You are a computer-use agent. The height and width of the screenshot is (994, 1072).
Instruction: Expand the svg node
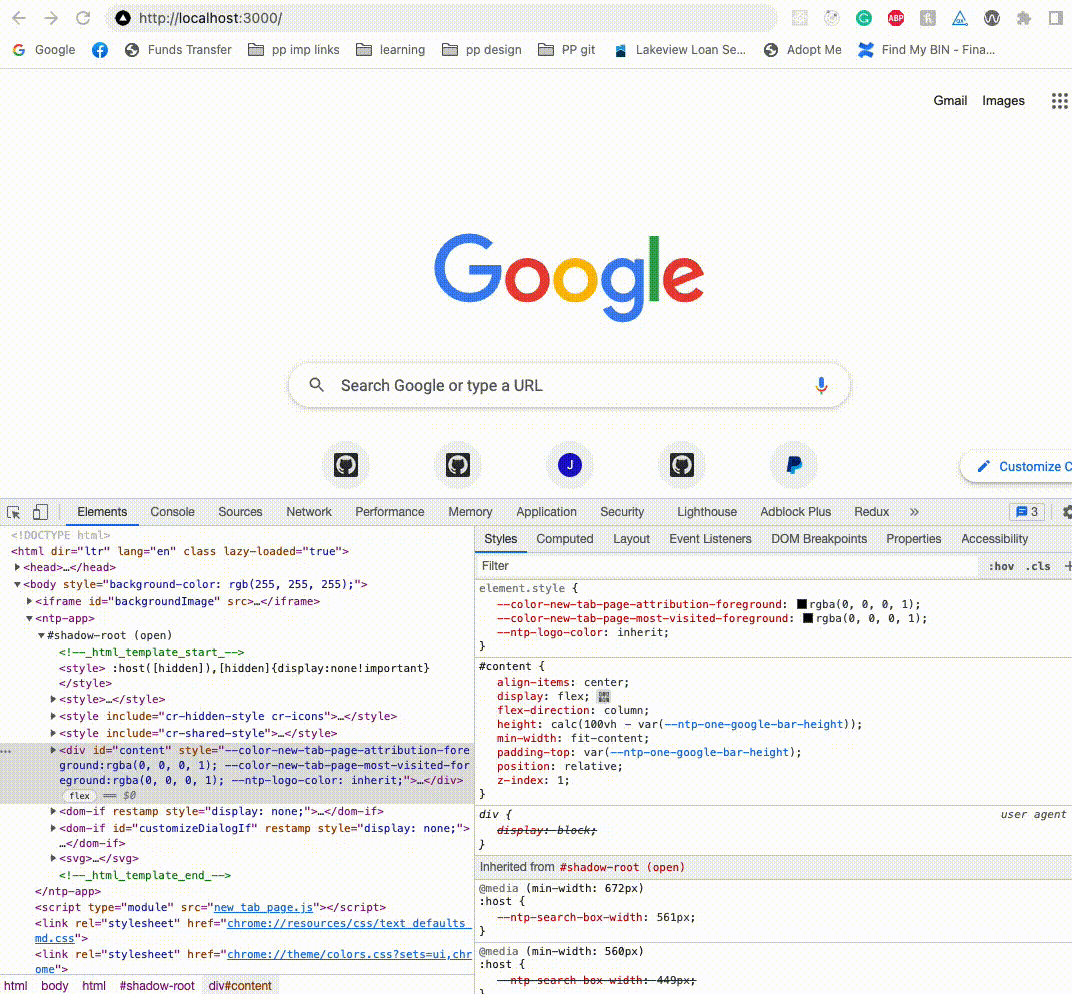pyautogui.click(x=53, y=859)
